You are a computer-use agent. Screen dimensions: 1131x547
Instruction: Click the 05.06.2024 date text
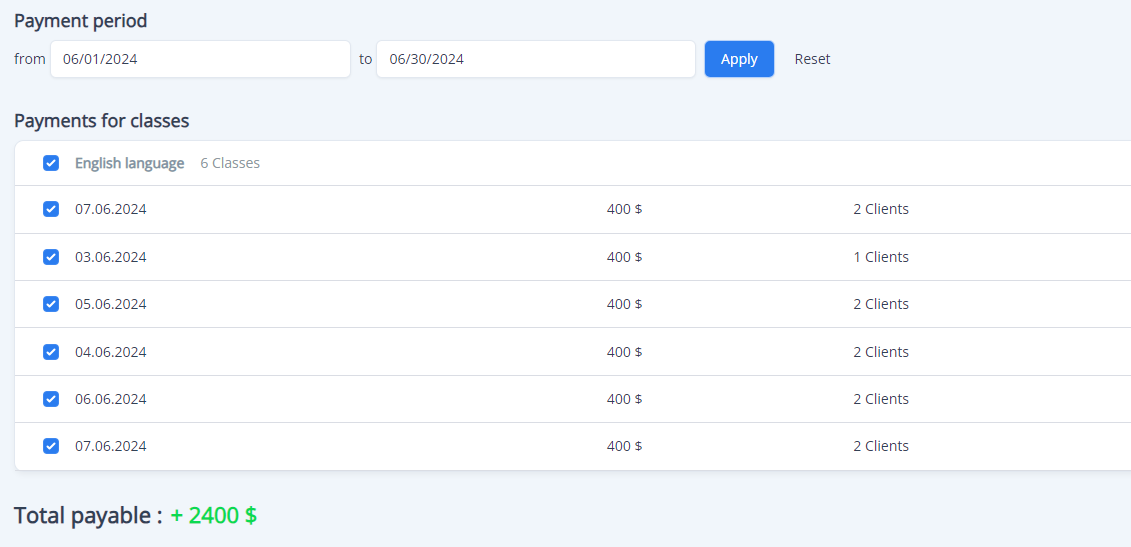click(110, 304)
